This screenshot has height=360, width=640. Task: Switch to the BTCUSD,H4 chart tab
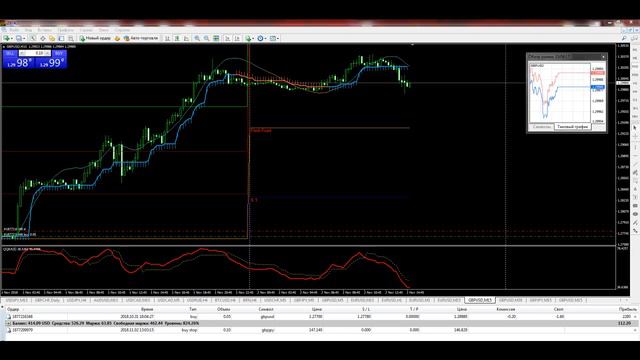pos(226,300)
